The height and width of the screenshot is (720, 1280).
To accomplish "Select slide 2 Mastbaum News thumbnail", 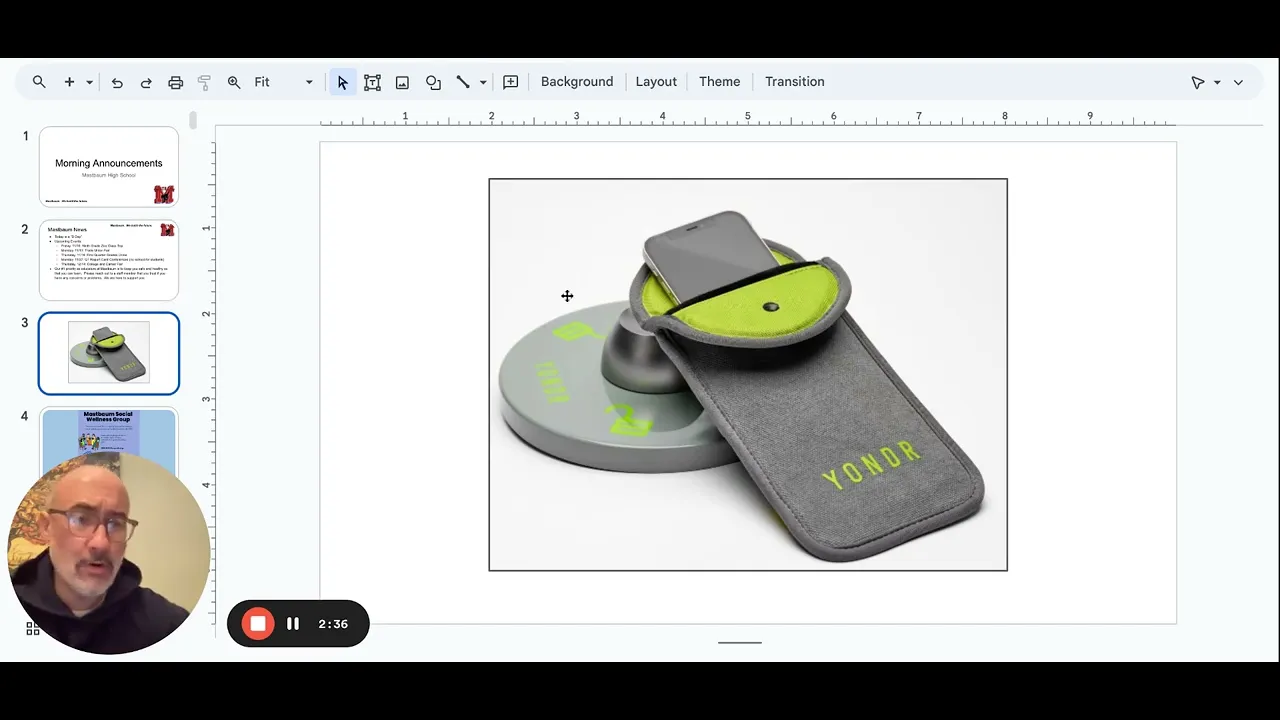I will (109, 260).
